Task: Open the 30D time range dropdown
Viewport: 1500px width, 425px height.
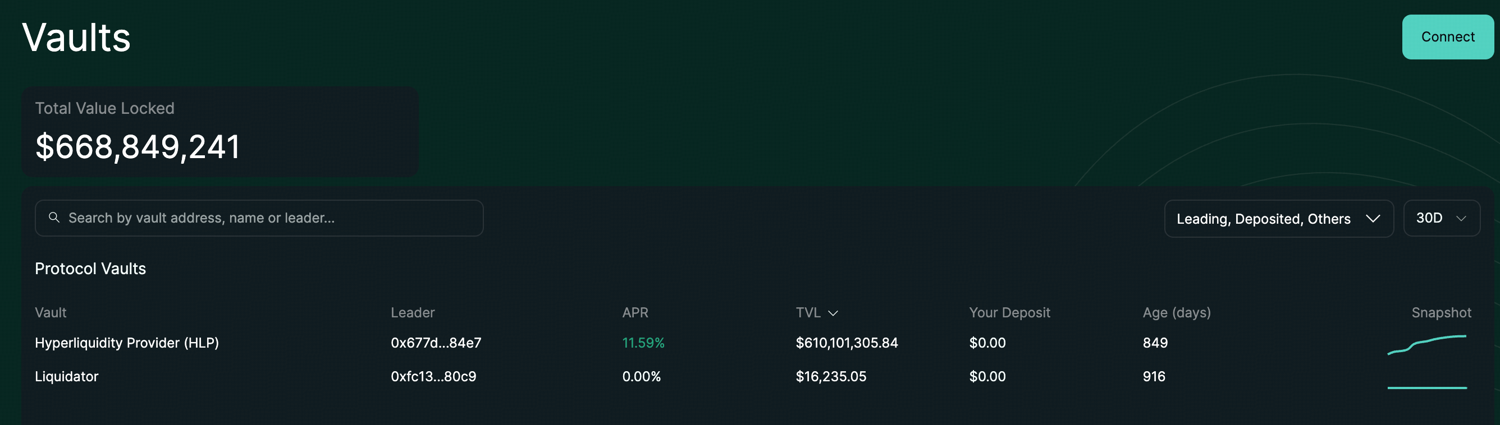Action: pyautogui.click(x=1441, y=218)
